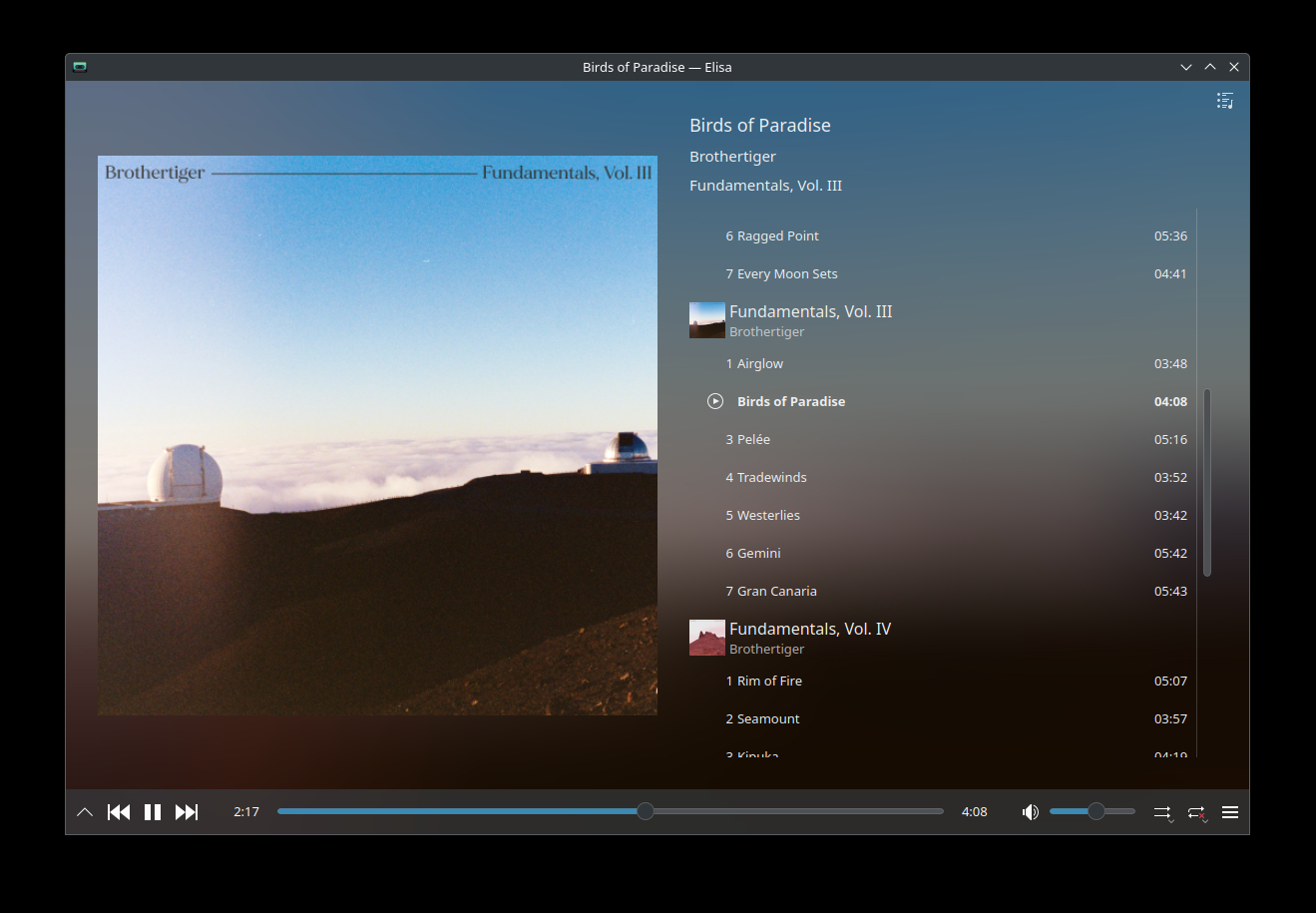
Task: Skip to the previous track
Action: (x=119, y=812)
